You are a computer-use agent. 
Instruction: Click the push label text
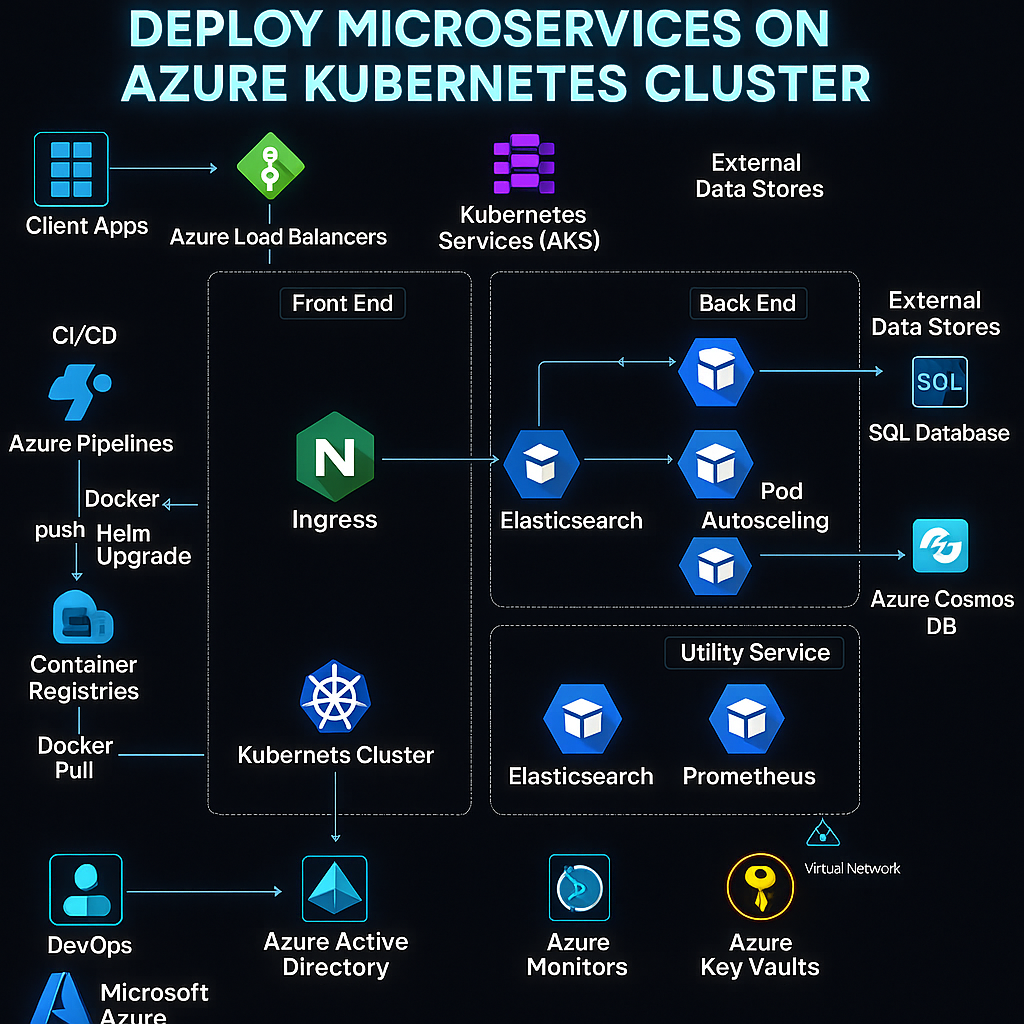(59, 530)
